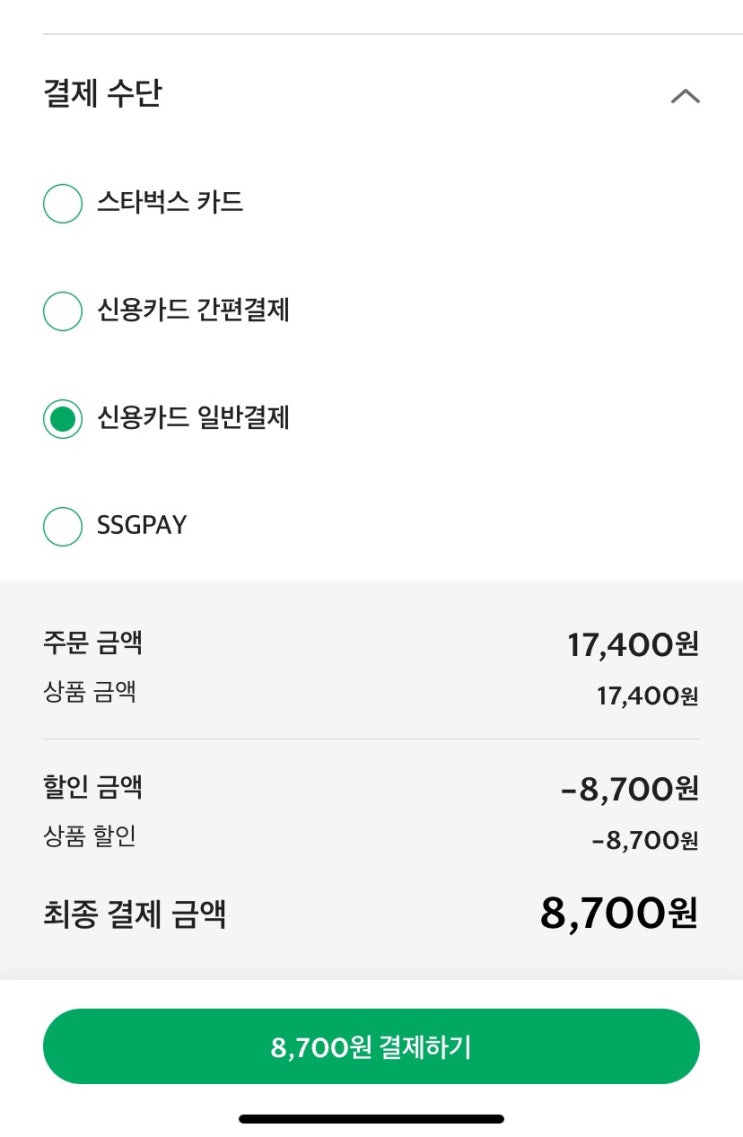Image resolution: width=743 pixels, height=1137 pixels.
Task: Collapse the 결제 수단 section chevron
Action: (685, 97)
